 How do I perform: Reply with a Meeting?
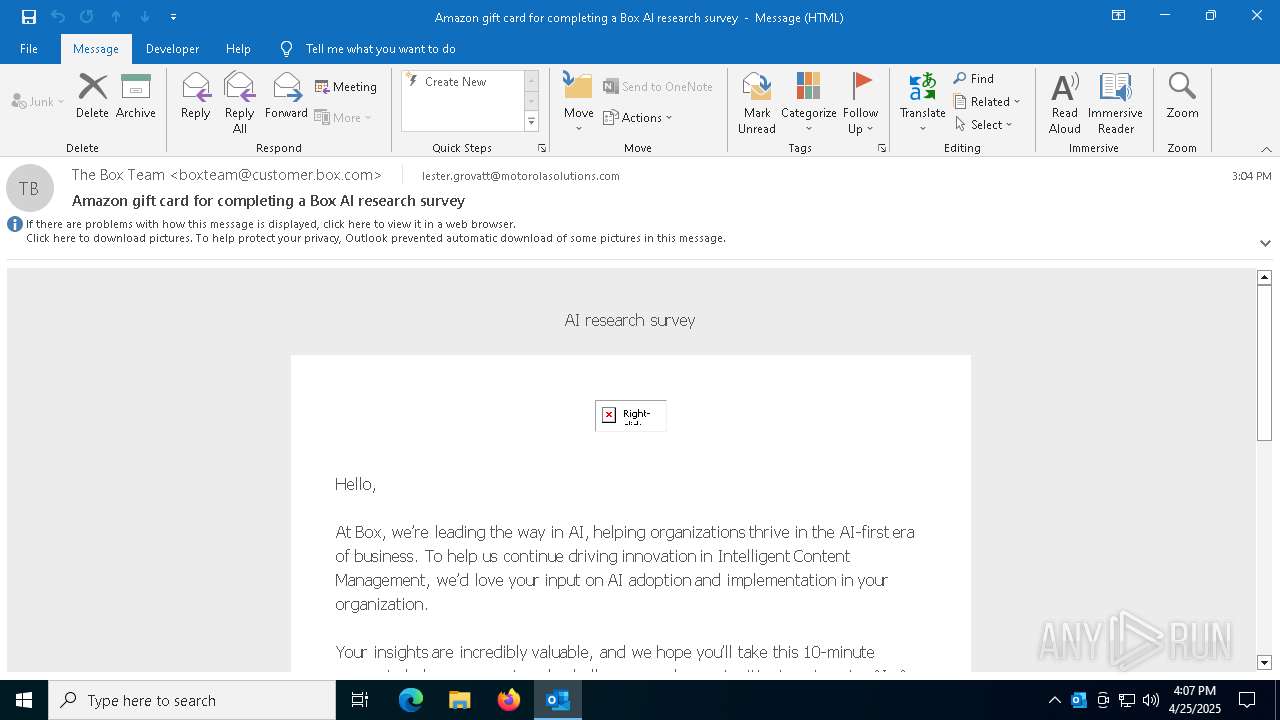(346, 87)
